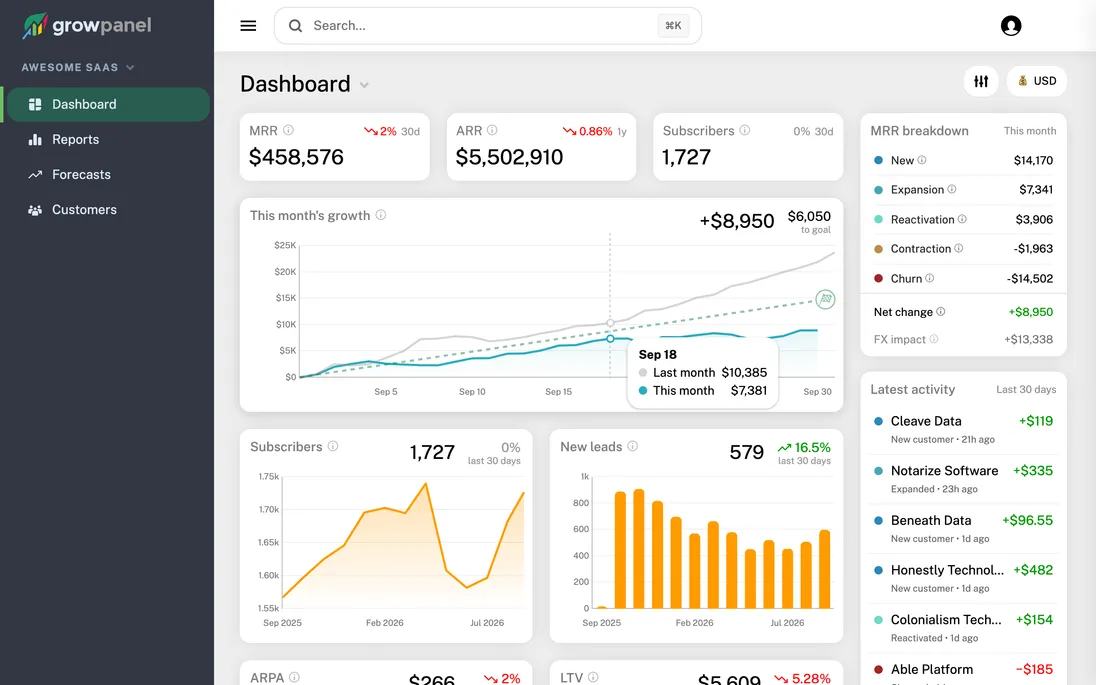Click the This month label in MRR breakdown
This screenshot has width=1096, height=685.
pos(1030,131)
